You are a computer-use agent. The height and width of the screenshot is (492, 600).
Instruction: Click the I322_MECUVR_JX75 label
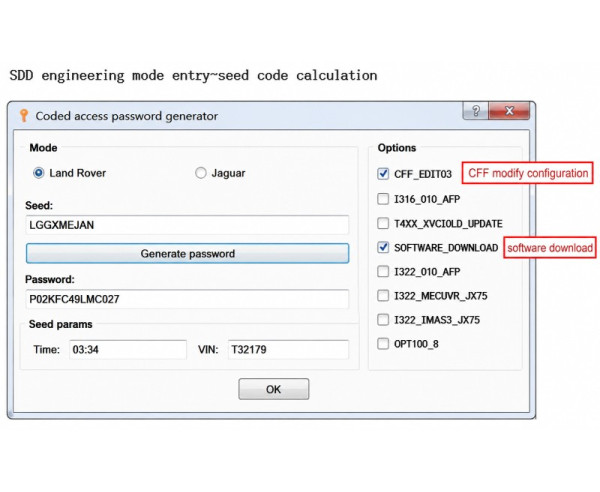441,296
